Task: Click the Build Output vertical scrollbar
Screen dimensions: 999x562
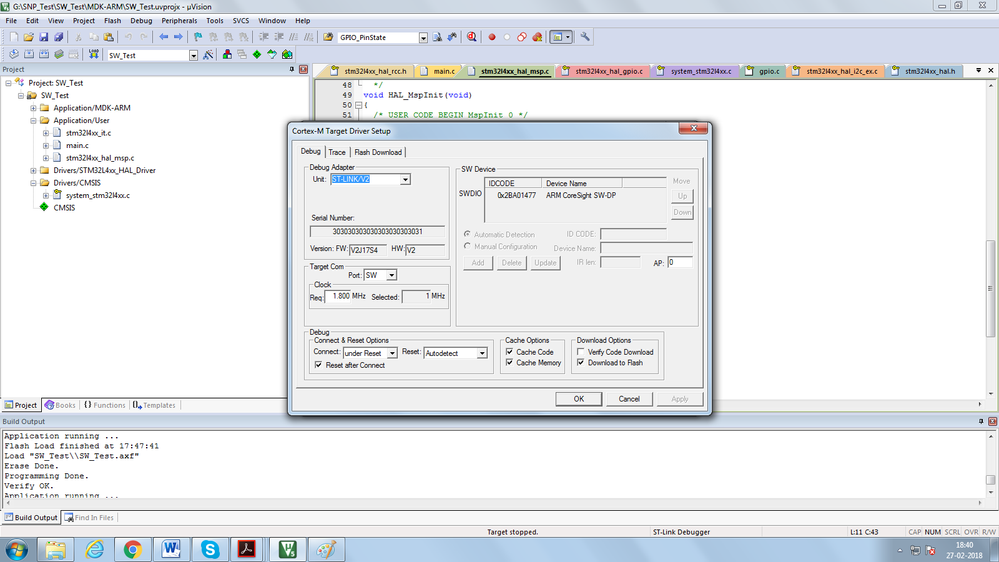Action: [x=991, y=464]
